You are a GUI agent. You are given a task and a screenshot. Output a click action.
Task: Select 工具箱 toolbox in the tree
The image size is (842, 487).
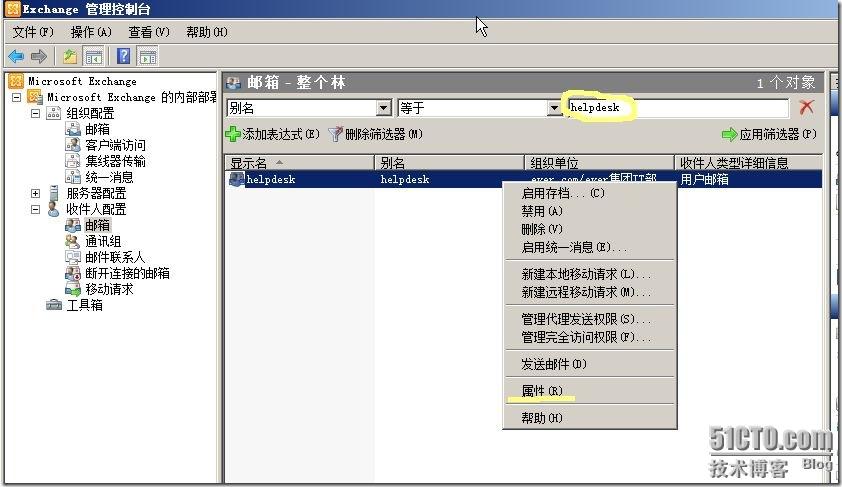click(x=84, y=305)
